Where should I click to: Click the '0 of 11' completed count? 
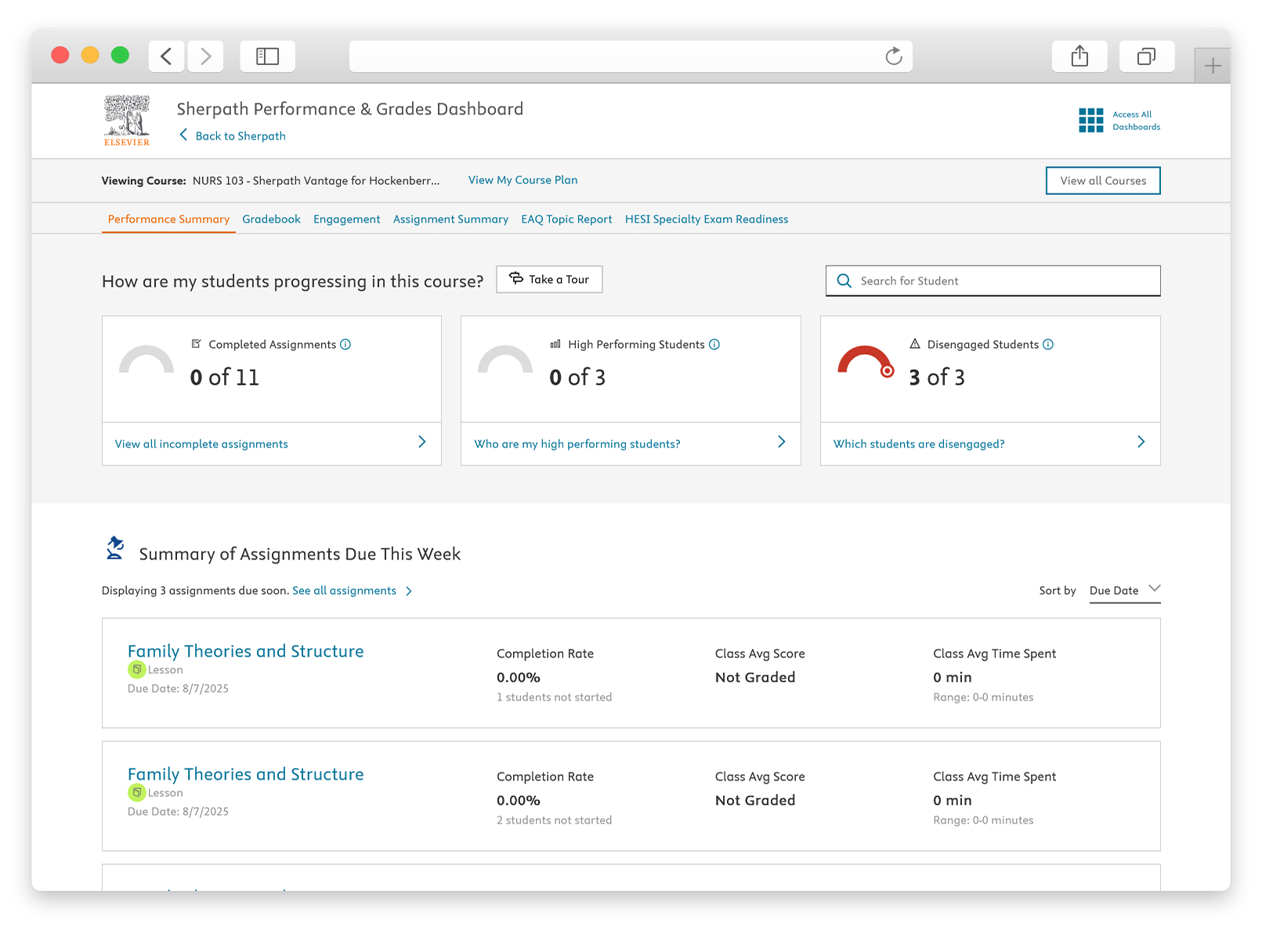(x=225, y=378)
